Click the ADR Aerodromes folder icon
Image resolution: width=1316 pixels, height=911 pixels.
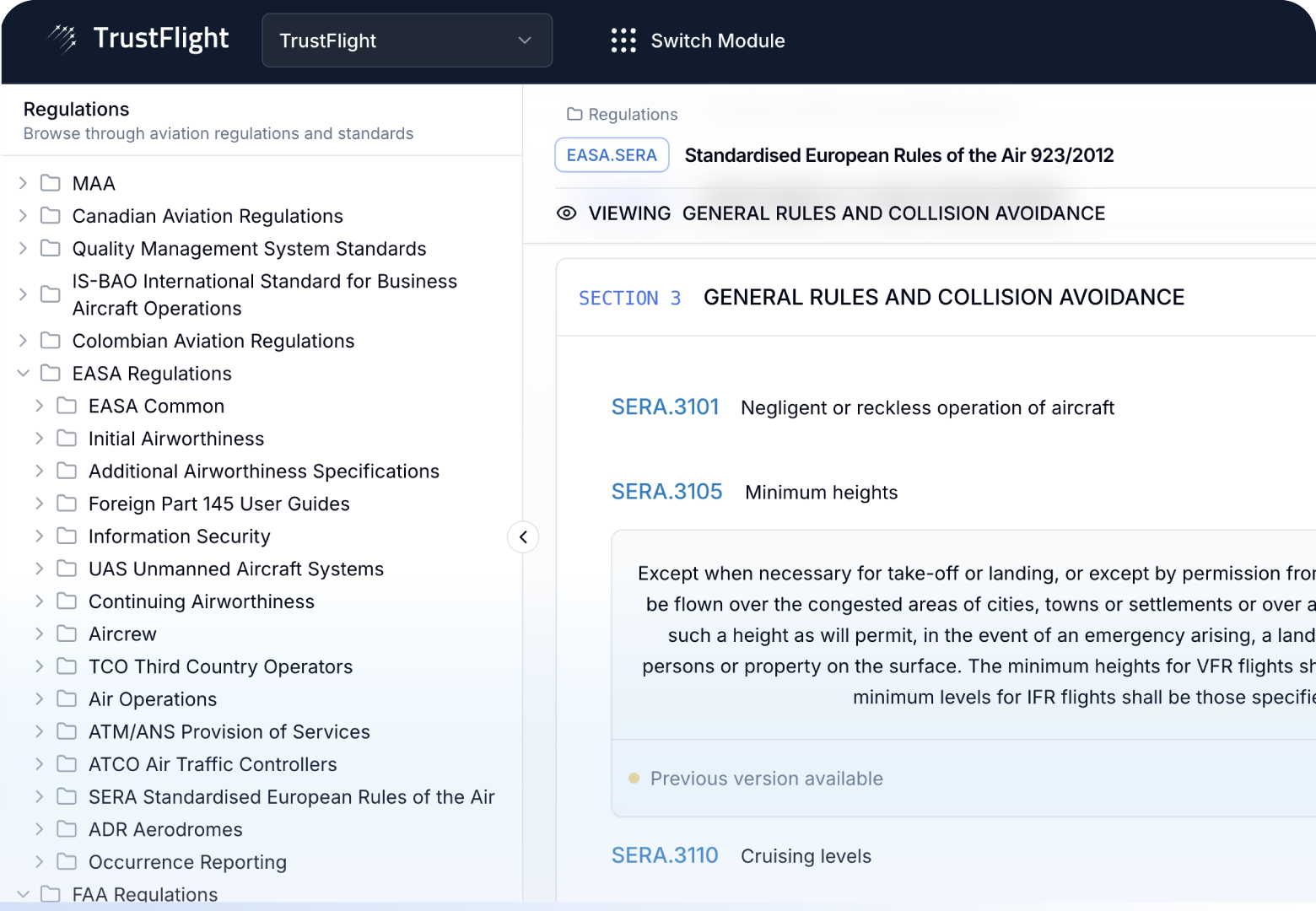pos(67,829)
